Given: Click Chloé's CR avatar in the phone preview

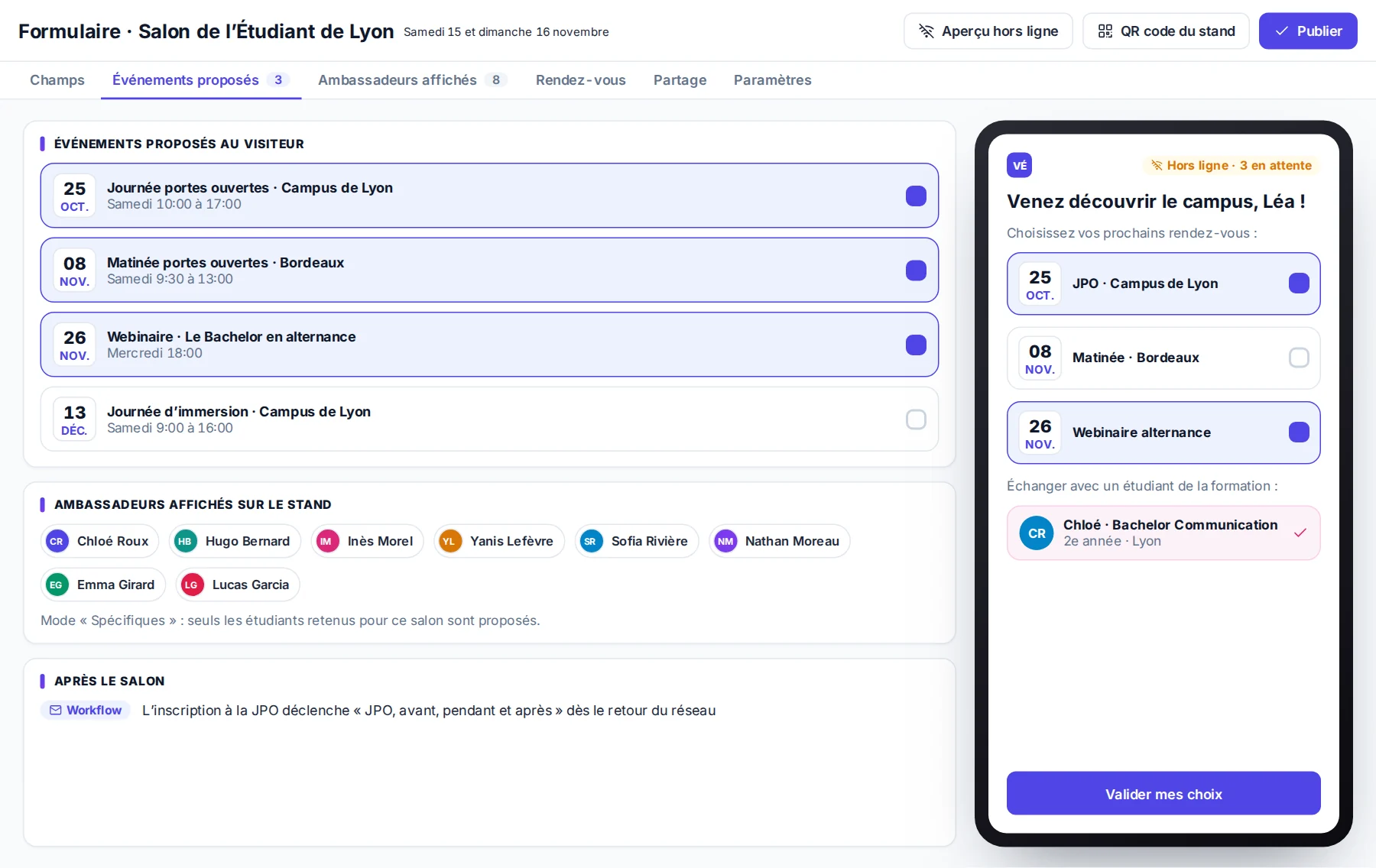Looking at the screenshot, I should pyautogui.click(x=1037, y=533).
